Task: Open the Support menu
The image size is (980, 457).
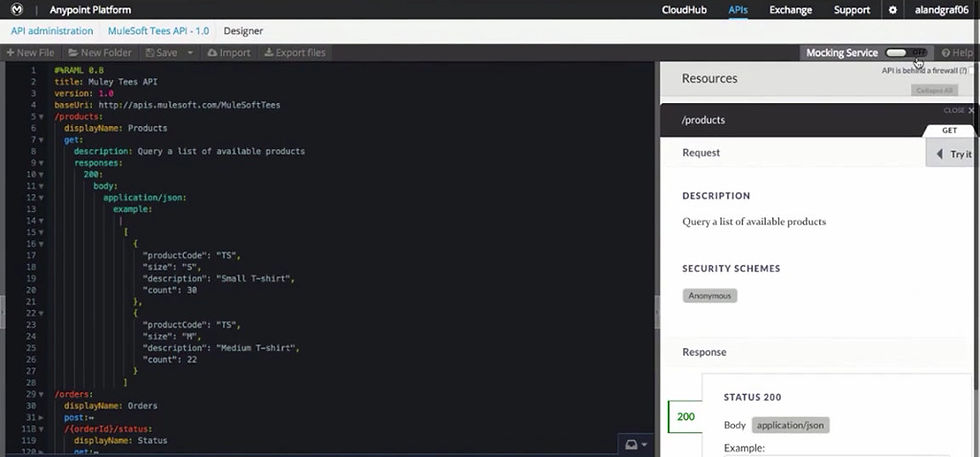Action: 852,10
